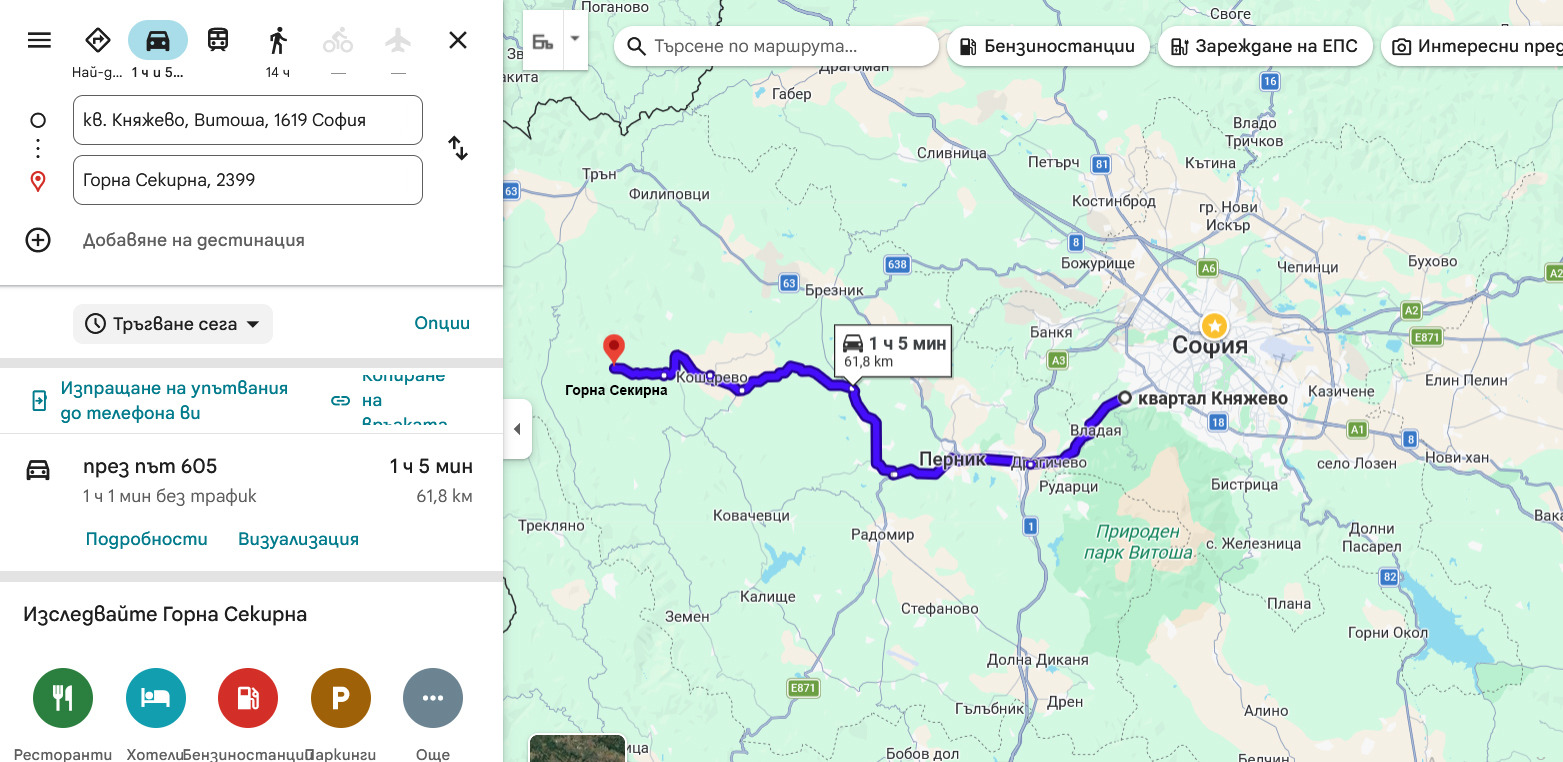Open route Опции
Image resolution: width=1563 pixels, height=762 pixels.
(442, 323)
